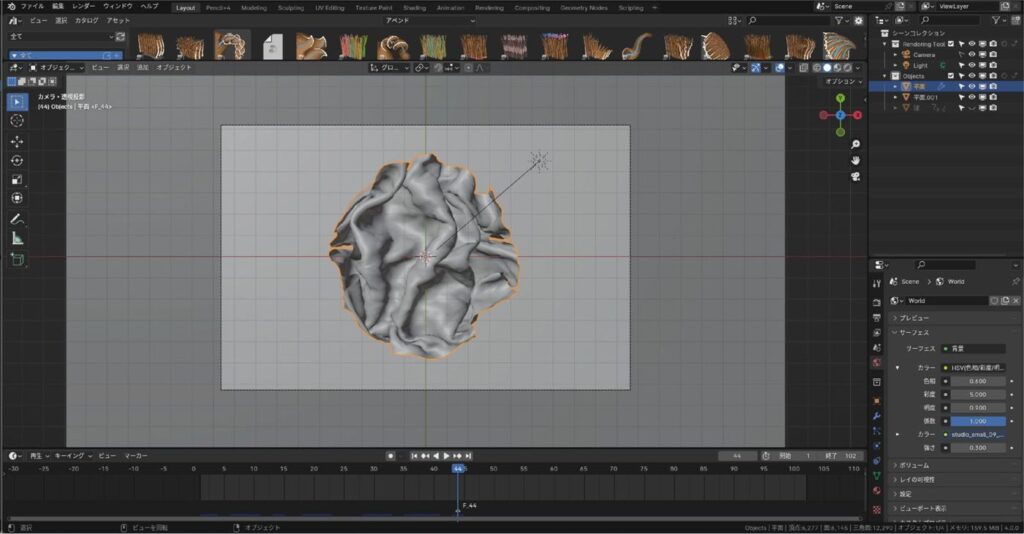The image size is (1024, 534).
Task: Click the green Y axis gizmo
Action: [840, 99]
